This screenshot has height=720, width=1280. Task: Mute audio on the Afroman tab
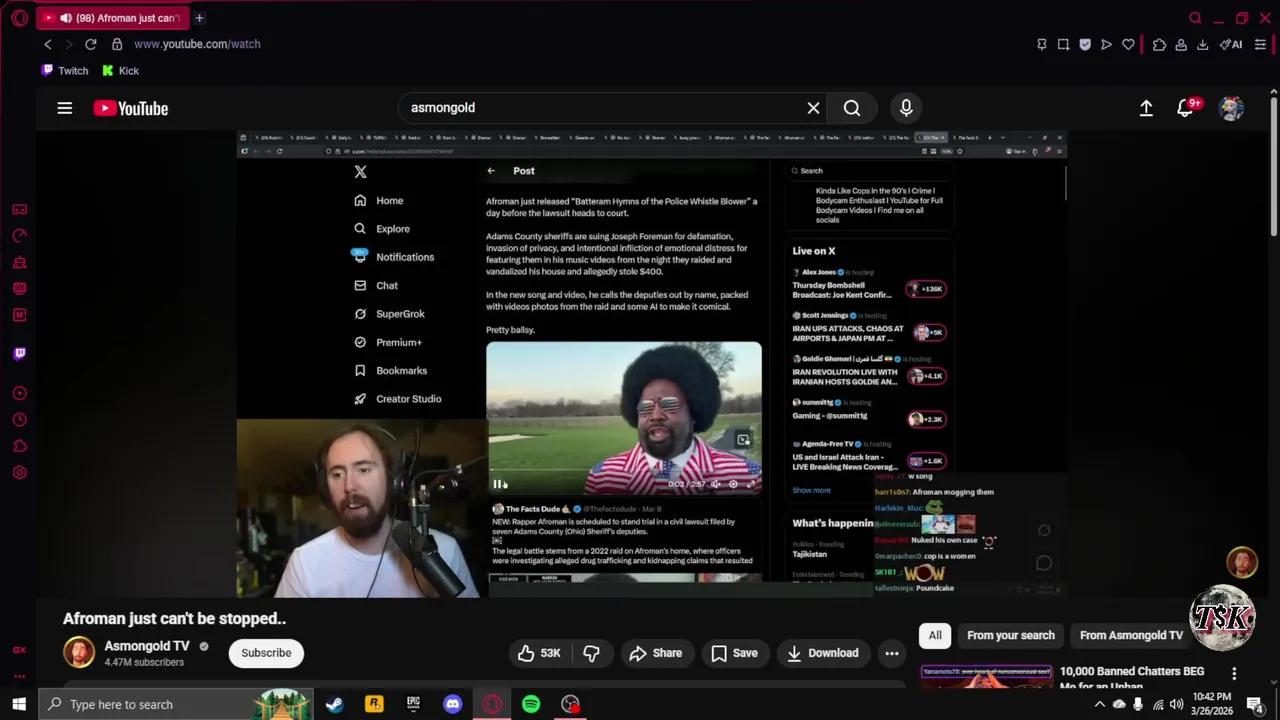coord(66,18)
